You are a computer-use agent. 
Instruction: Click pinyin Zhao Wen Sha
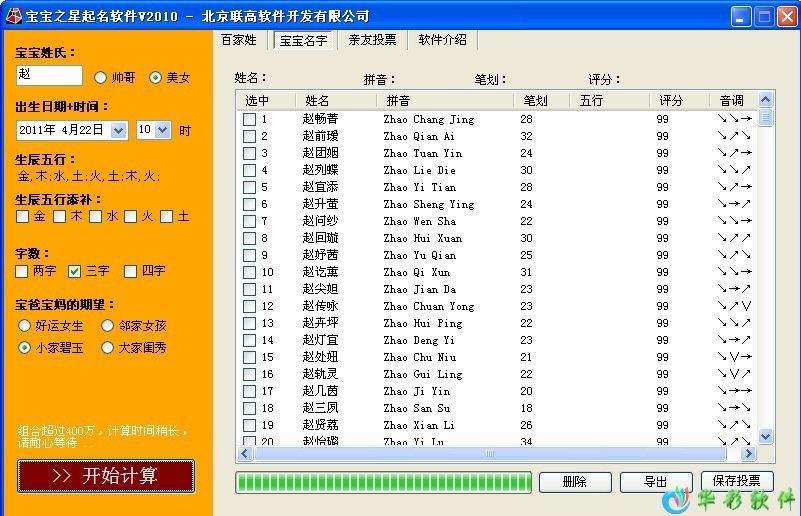(x=419, y=221)
